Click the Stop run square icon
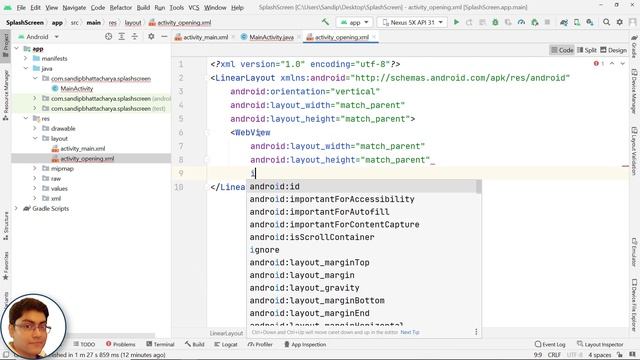 [547, 22]
